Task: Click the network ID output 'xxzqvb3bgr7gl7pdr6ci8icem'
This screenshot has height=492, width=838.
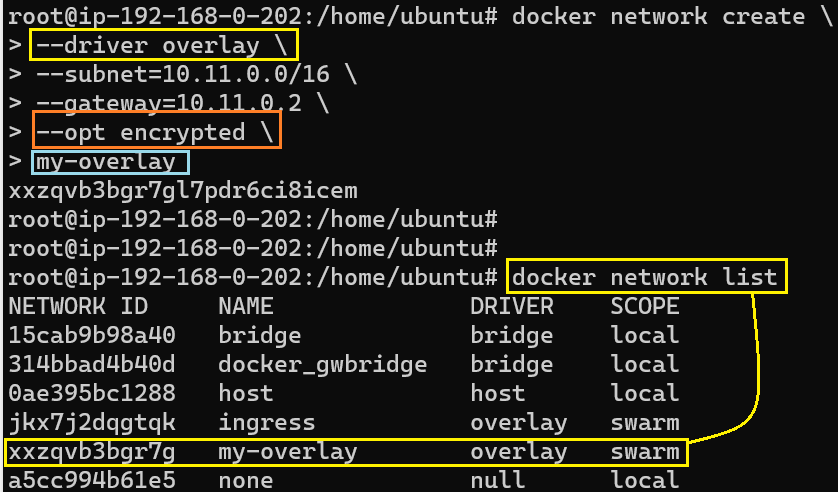Action: pos(182,190)
